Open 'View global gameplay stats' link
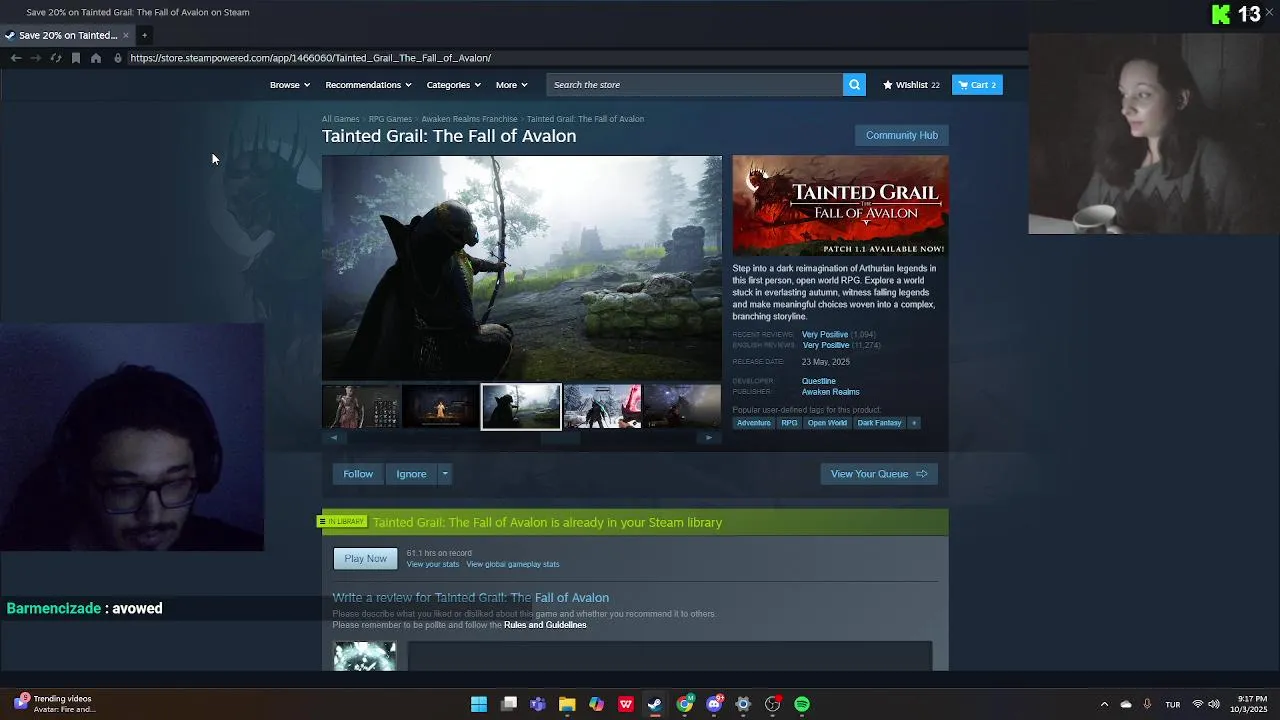This screenshot has width=1280, height=720. tap(513, 564)
